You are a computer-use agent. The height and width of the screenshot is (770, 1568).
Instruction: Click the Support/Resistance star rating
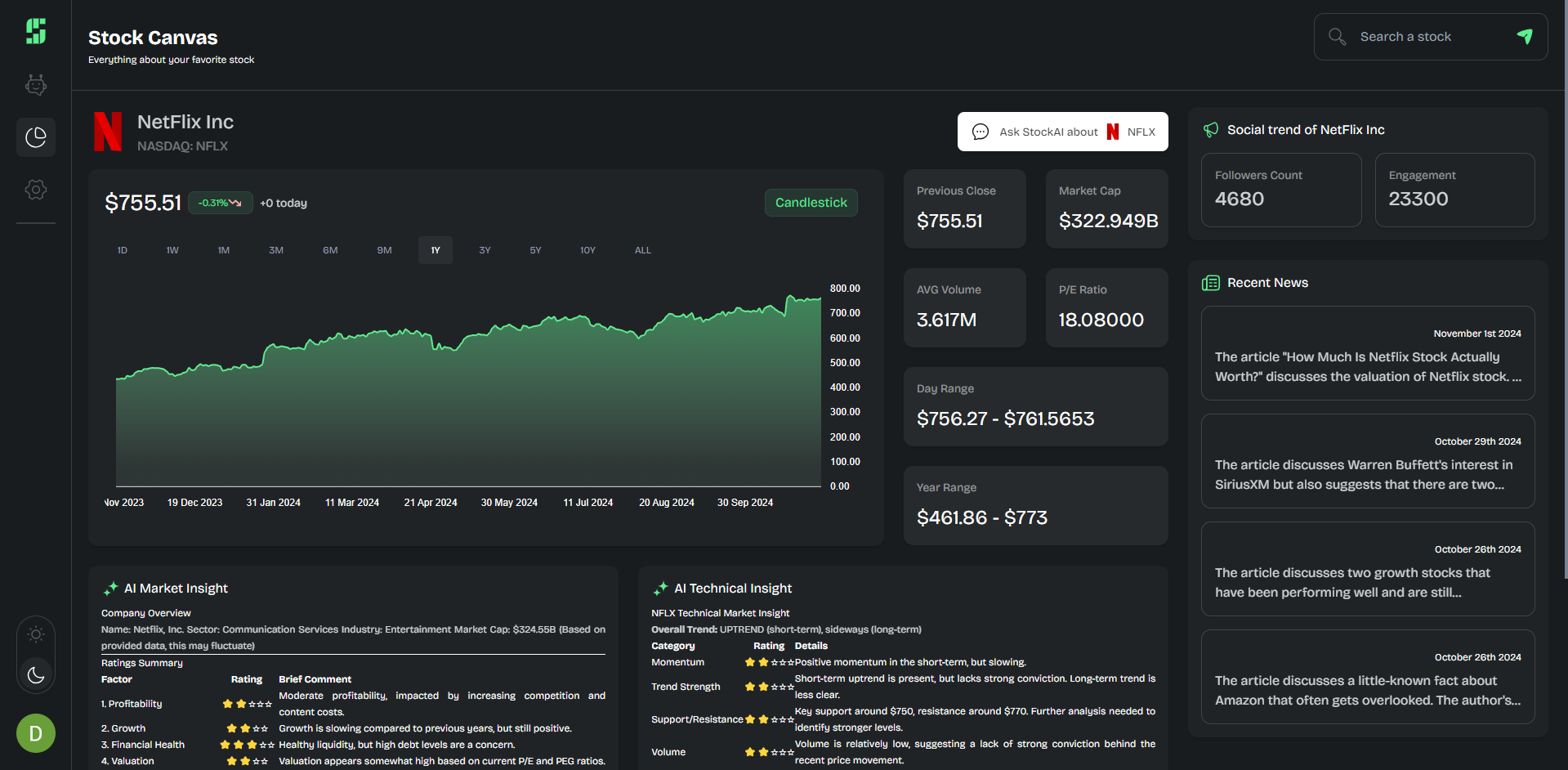[x=770, y=719]
